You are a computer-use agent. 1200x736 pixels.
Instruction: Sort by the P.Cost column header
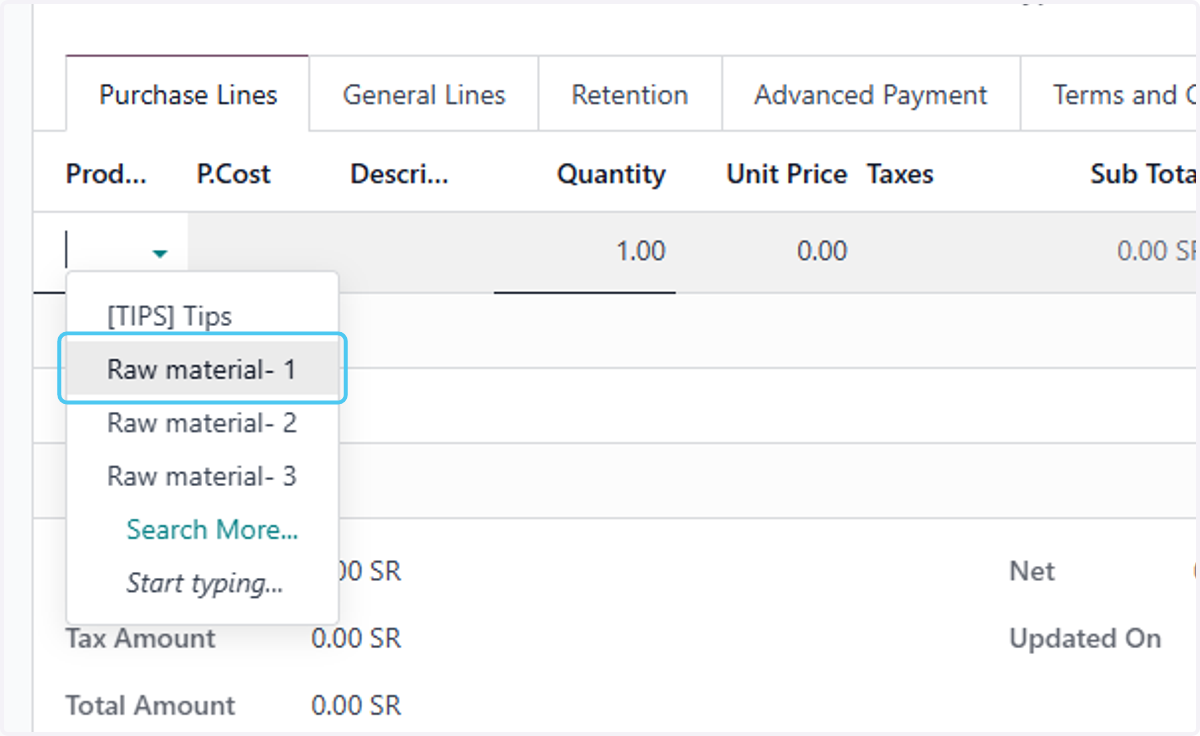point(234,174)
